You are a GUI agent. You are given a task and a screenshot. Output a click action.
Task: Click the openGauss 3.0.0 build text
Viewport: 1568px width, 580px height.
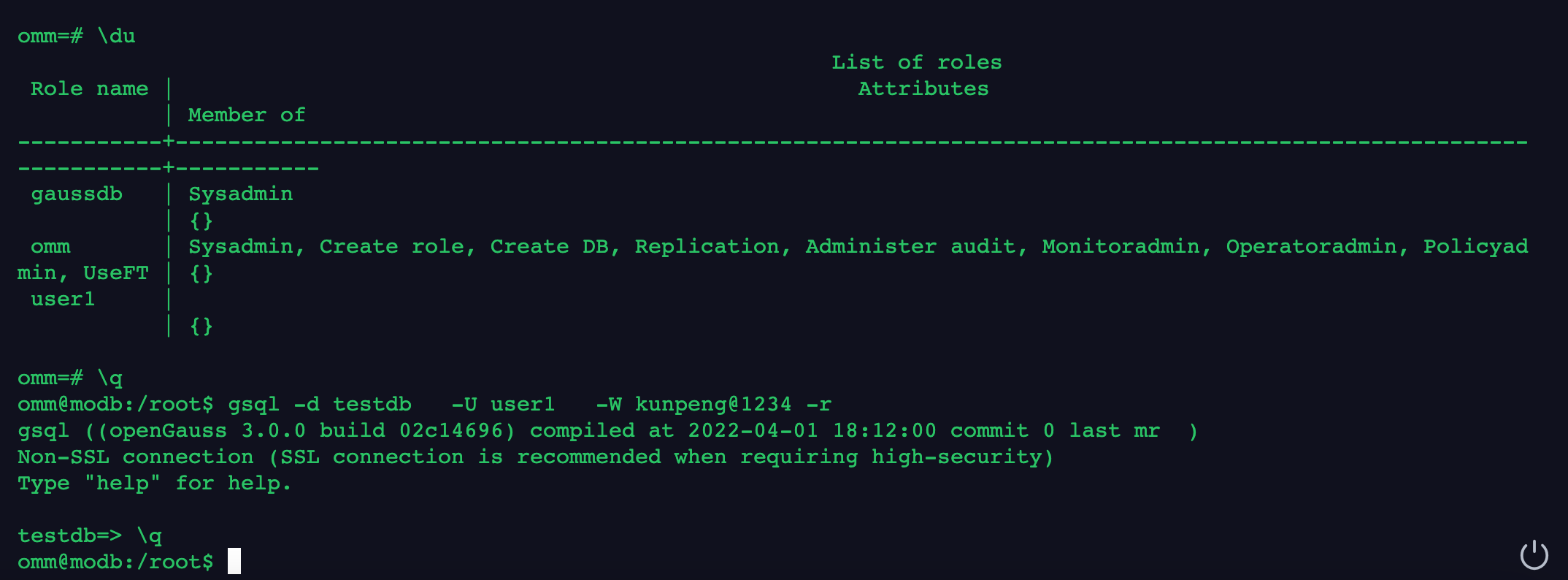pyautogui.click(x=300, y=431)
